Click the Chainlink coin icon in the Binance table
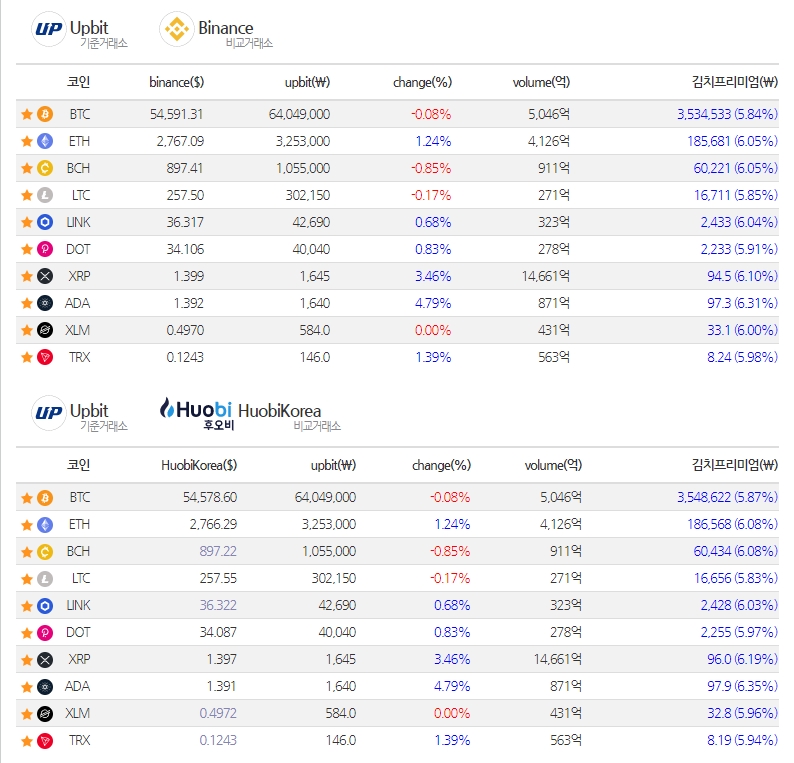794x763 pixels. point(45,222)
